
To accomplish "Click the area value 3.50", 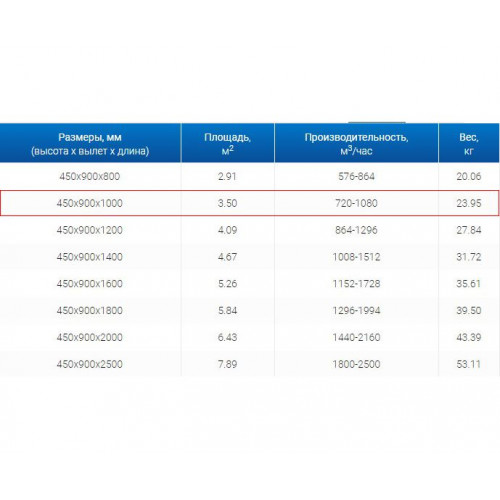I will pyautogui.click(x=227, y=203).
